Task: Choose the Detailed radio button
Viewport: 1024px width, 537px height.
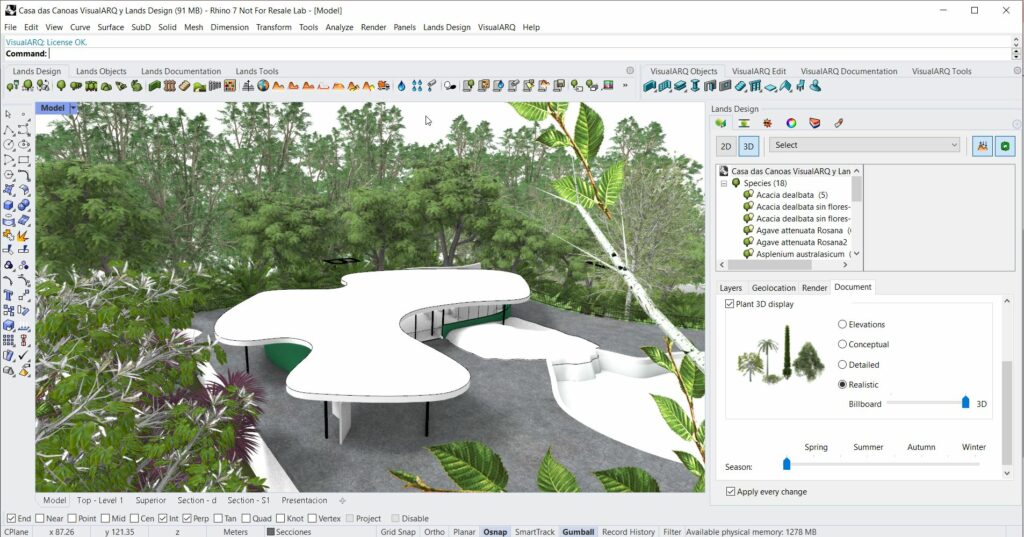Action: point(842,365)
